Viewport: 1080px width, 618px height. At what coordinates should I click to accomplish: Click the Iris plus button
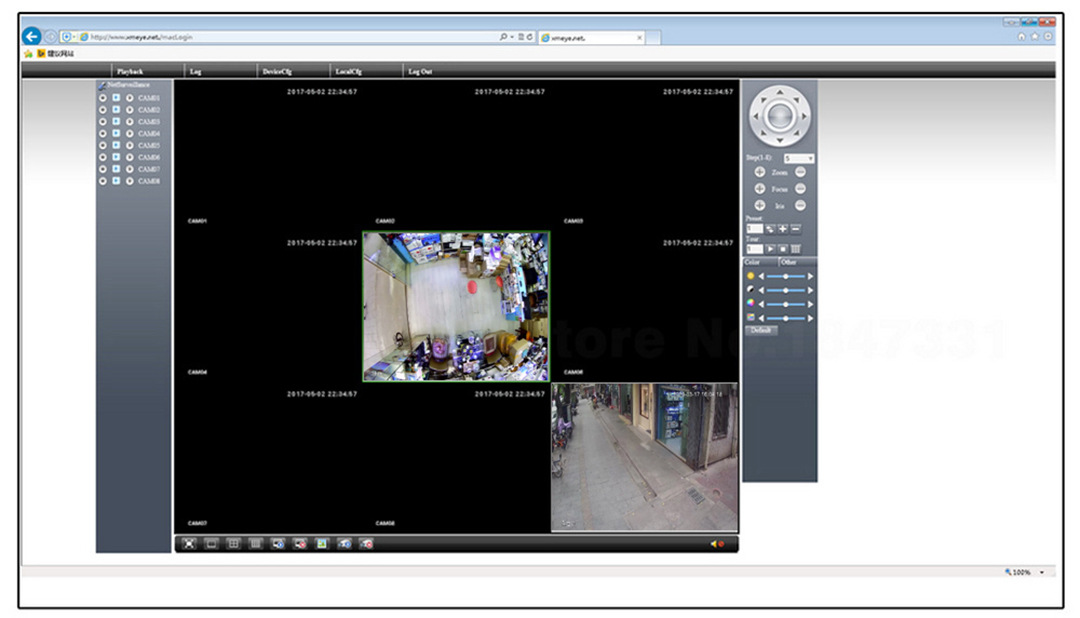pyautogui.click(x=759, y=205)
